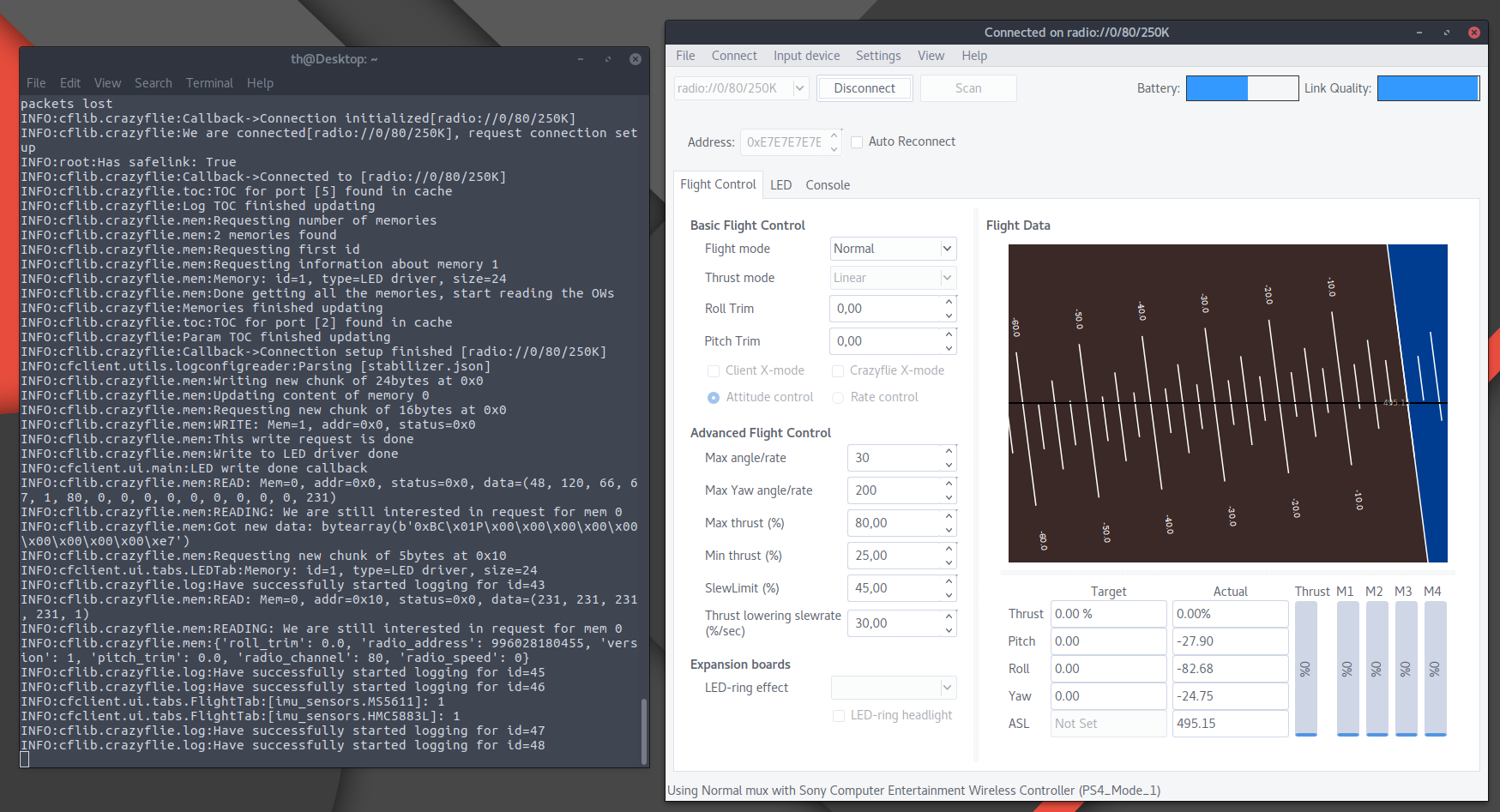Tick the Client X-mode checkbox

click(x=713, y=371)
